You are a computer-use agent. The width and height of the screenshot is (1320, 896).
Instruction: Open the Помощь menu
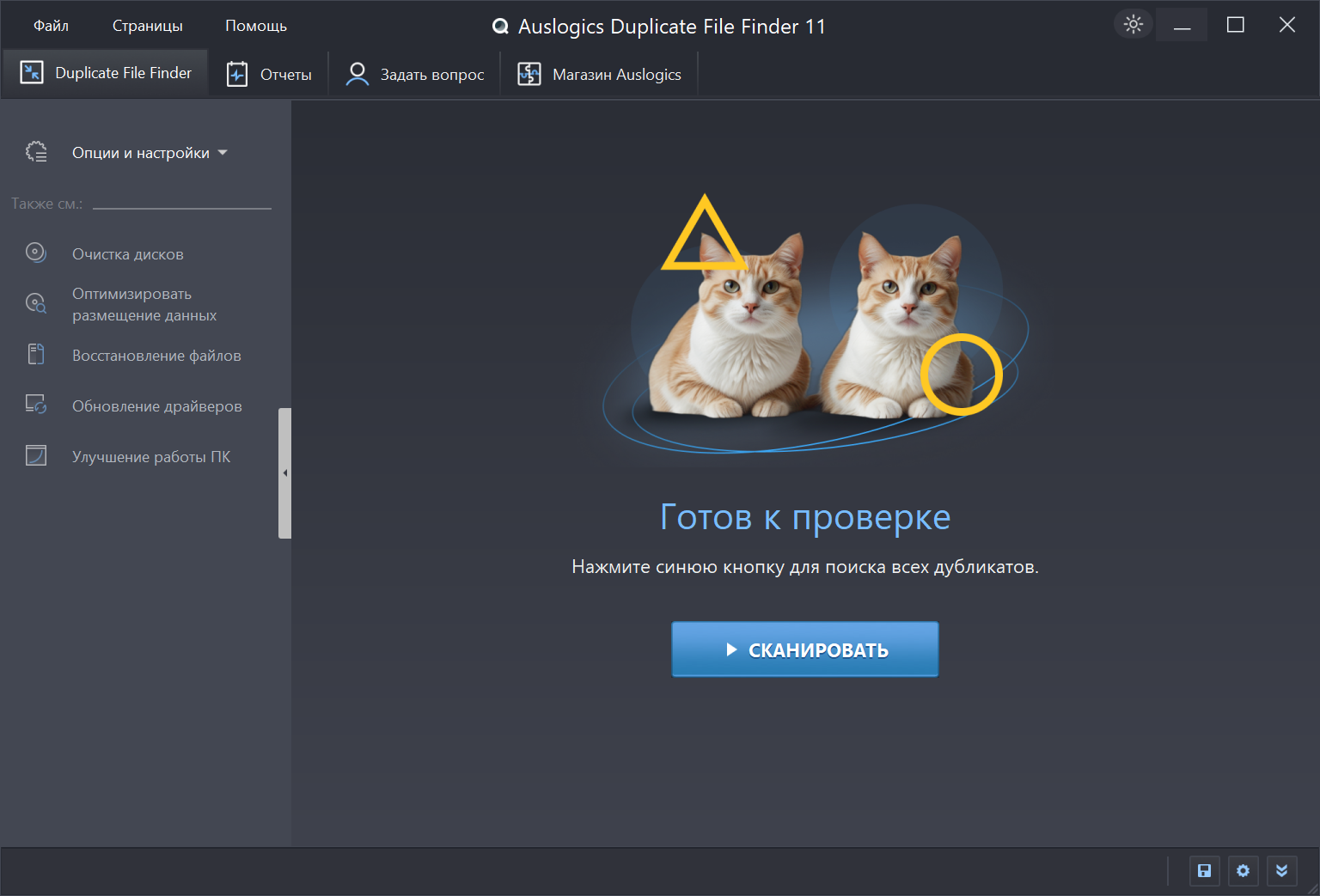[x=255, y=26]
